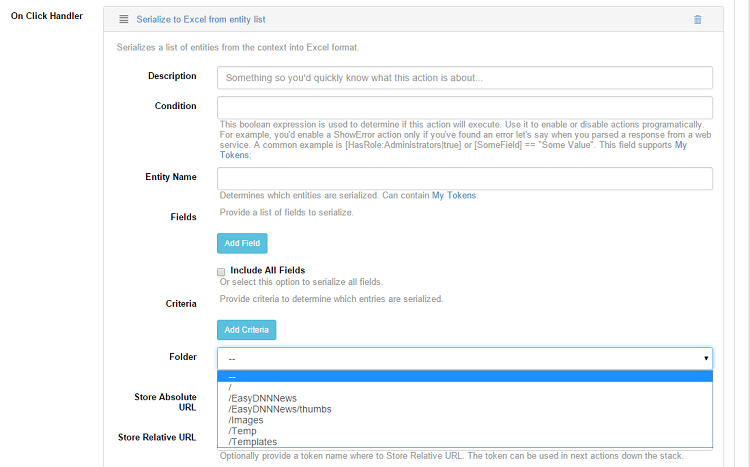Choose the root / folder option
The image size is (750, 467).
465,387
